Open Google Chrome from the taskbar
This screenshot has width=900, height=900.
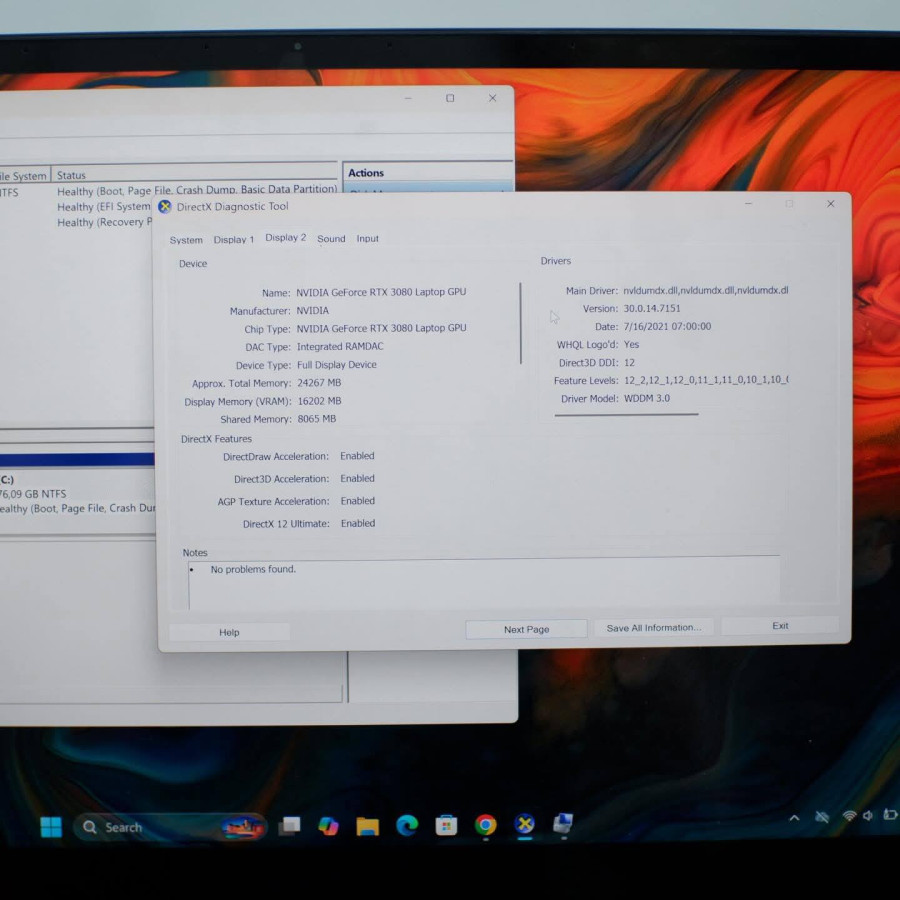pos(486,825)
